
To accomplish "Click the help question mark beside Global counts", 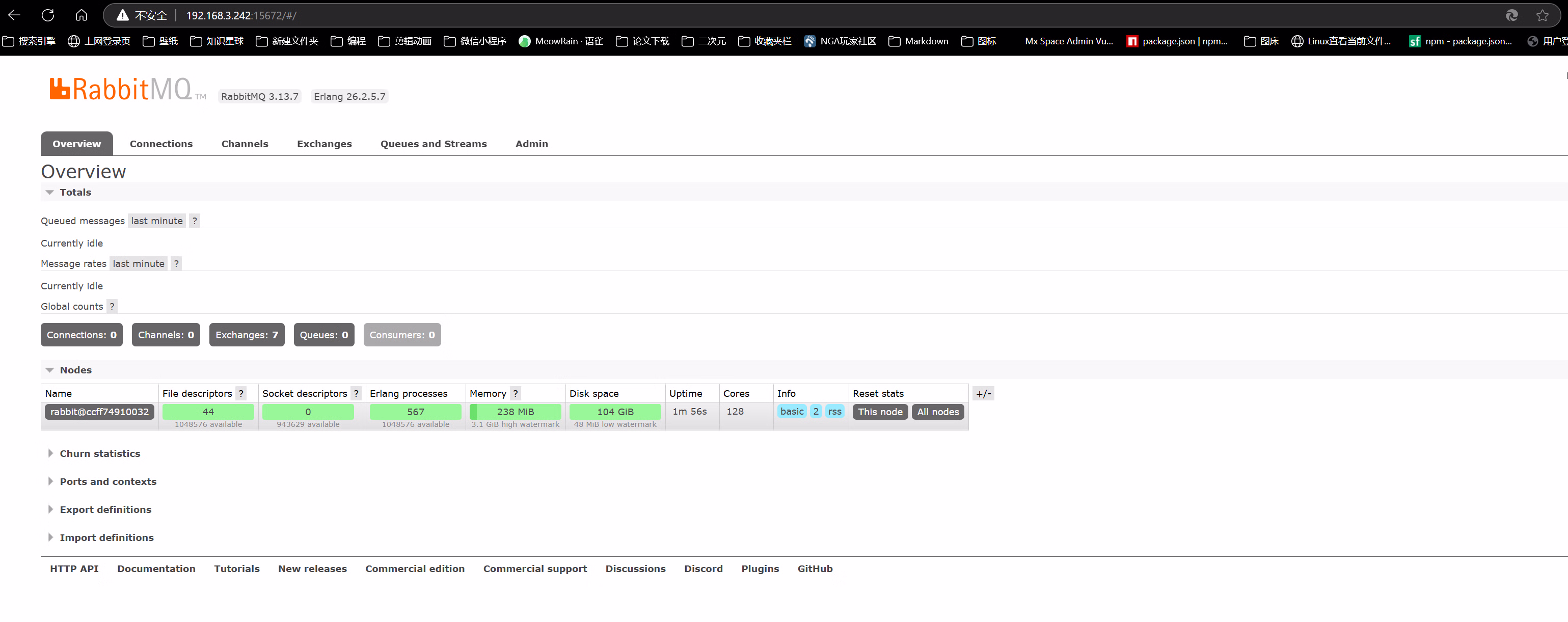I will (112, 306).
